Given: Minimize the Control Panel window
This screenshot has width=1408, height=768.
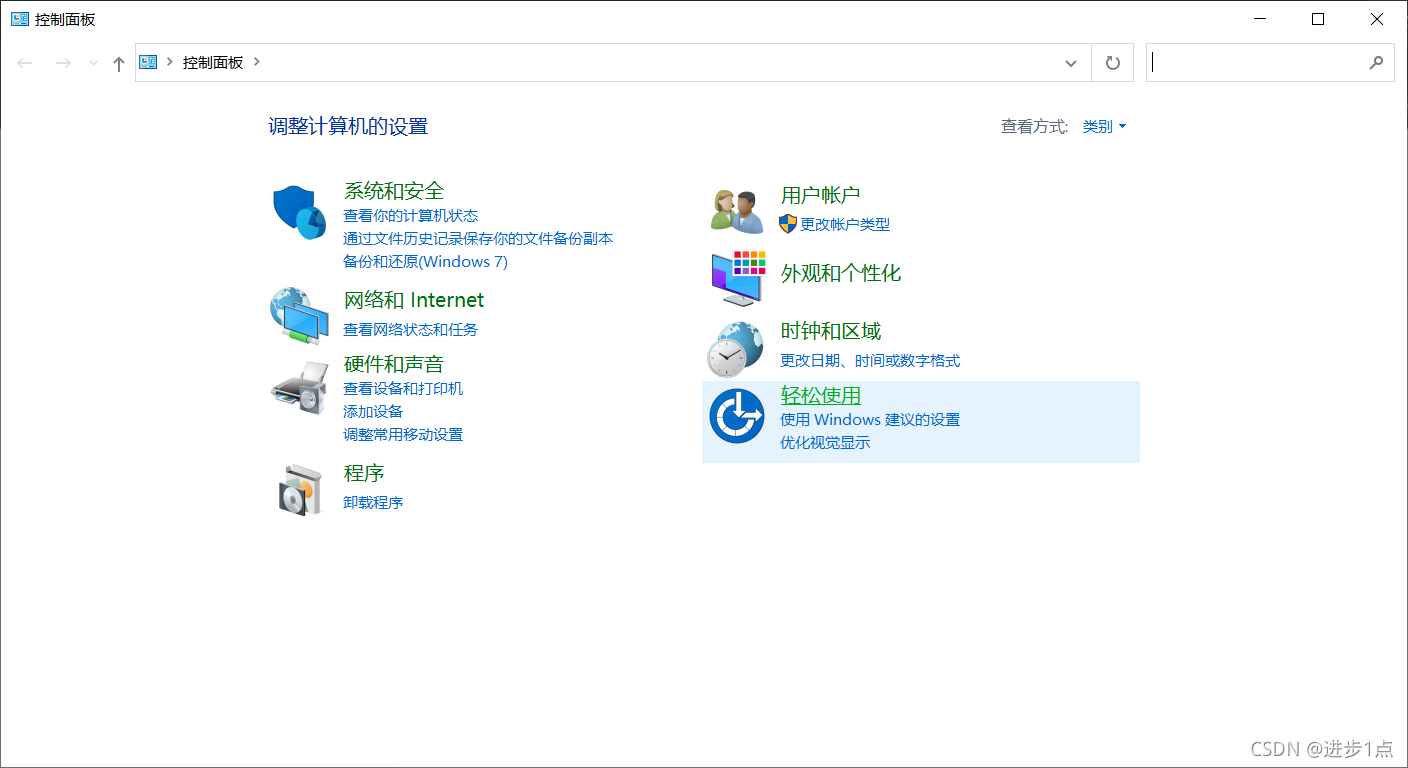Looking at the screenshot, I should [1259, 19].
